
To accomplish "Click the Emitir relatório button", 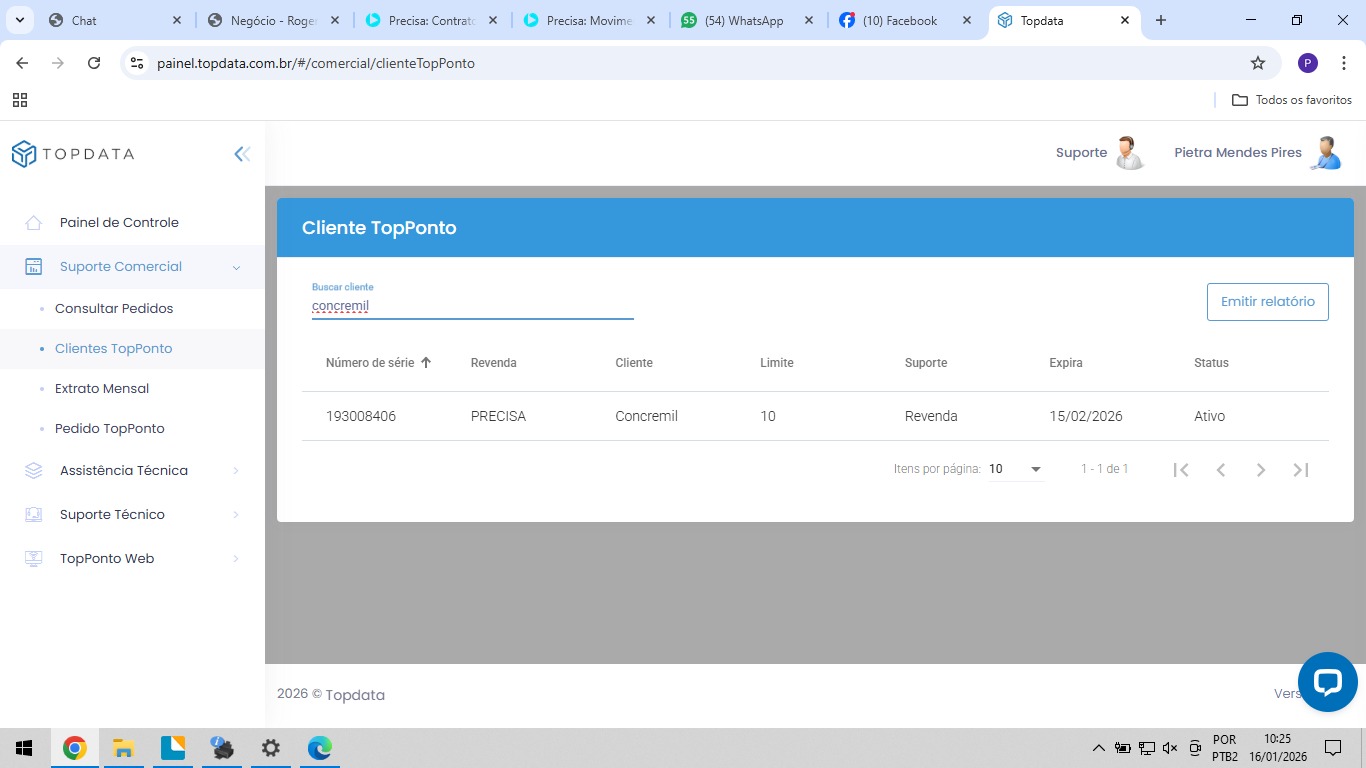I will coord(1267,302).
